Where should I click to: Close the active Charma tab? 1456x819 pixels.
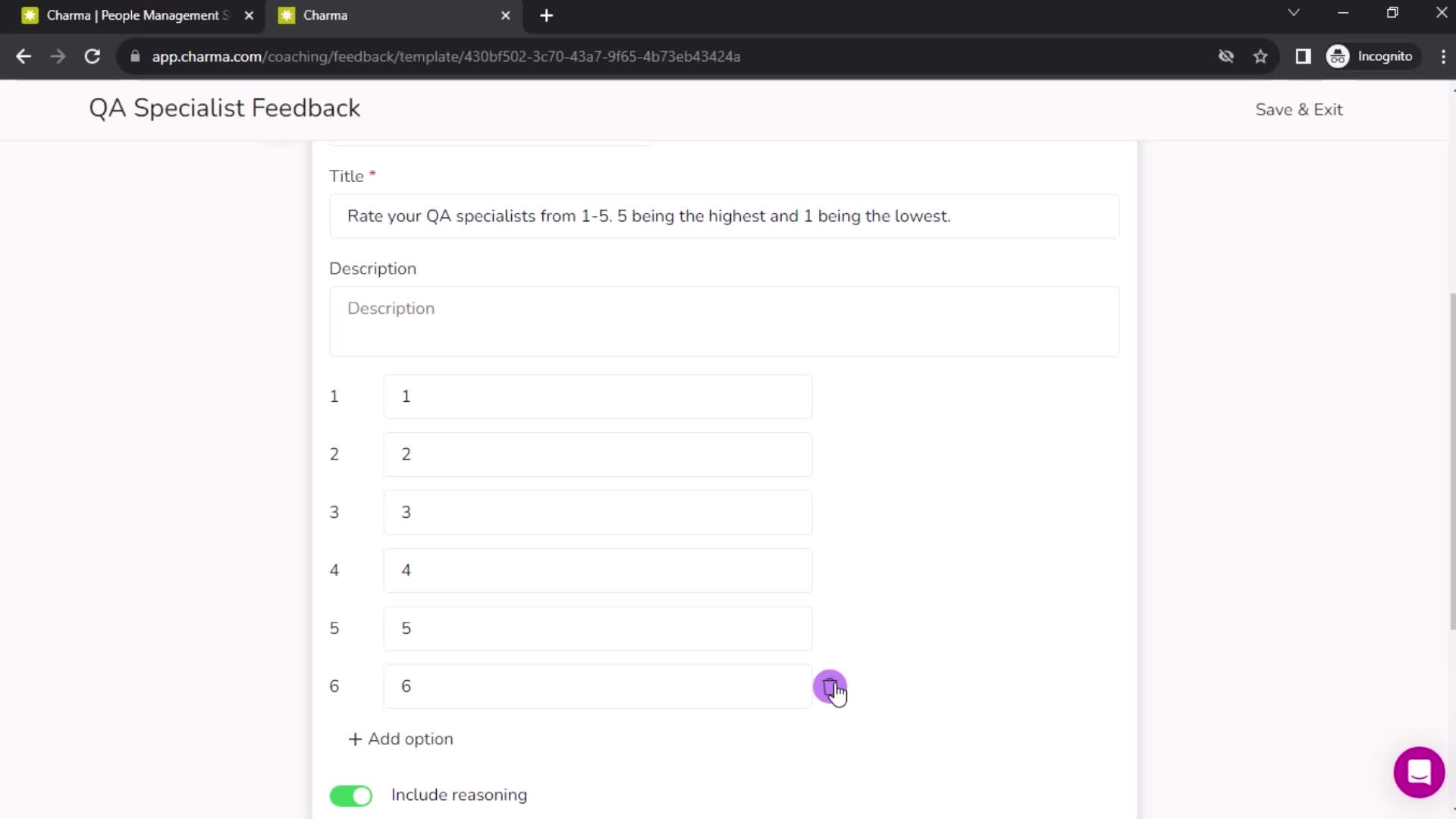click(506, 15)
